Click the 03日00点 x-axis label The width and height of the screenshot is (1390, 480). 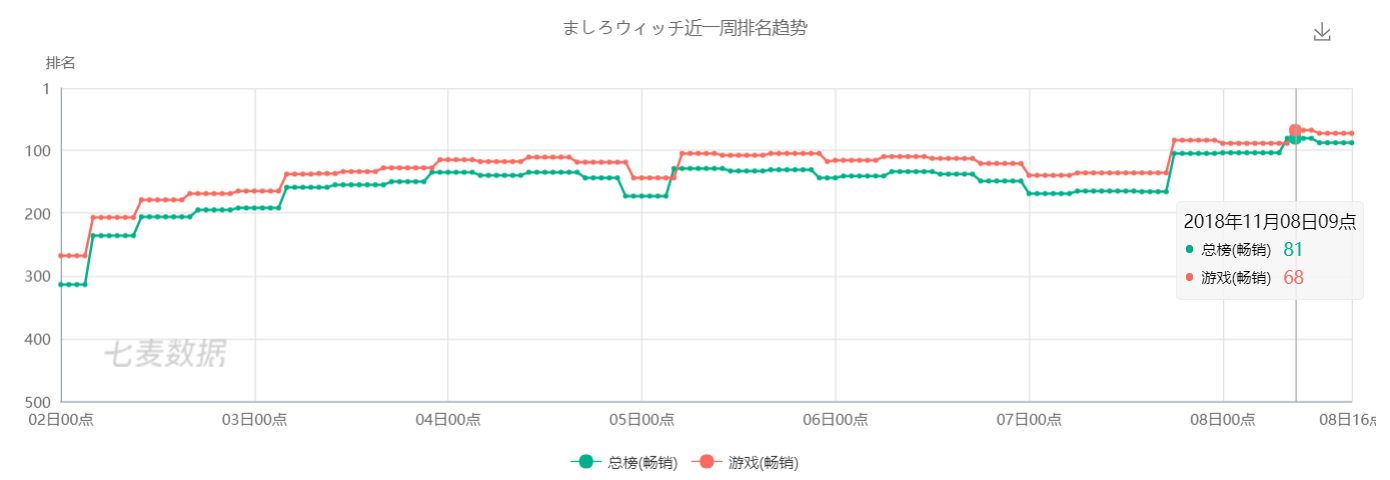tap(255, 420)
